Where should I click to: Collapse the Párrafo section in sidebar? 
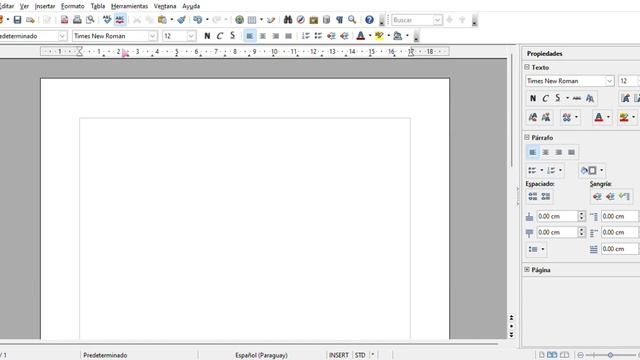pyautogui.click(x=527, y=137)
